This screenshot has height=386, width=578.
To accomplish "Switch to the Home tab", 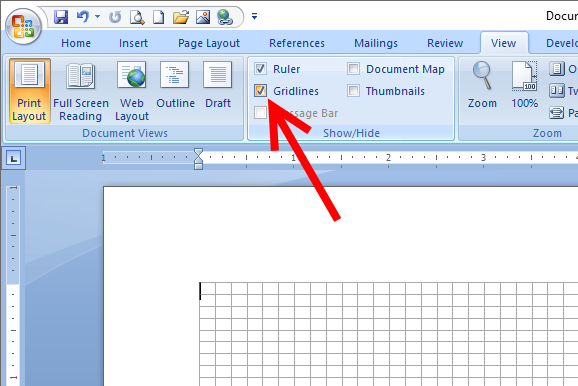I will [76, 43].
